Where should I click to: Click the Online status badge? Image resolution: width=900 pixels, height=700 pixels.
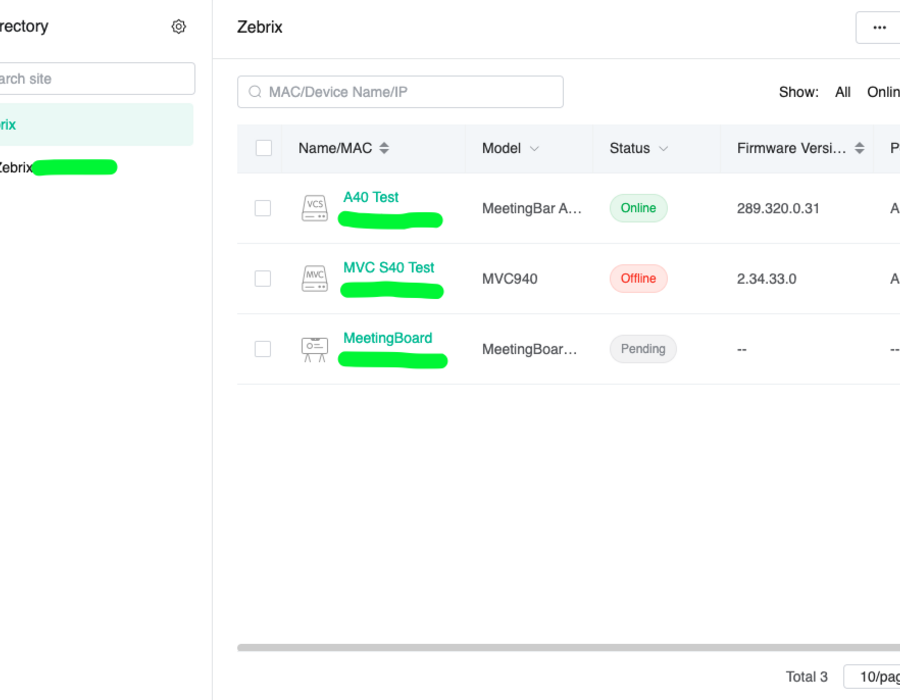pyautogui.click(x=638, y=208)
